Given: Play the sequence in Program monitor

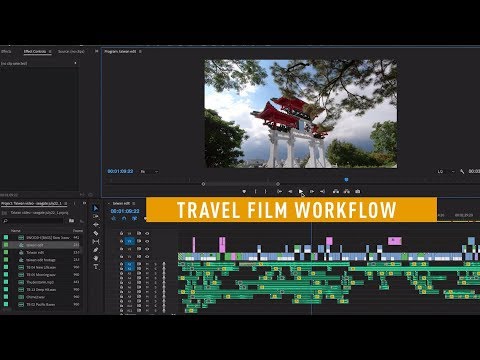Looking at the screenshot, I should pyautogui.click(x=301, y=191).
